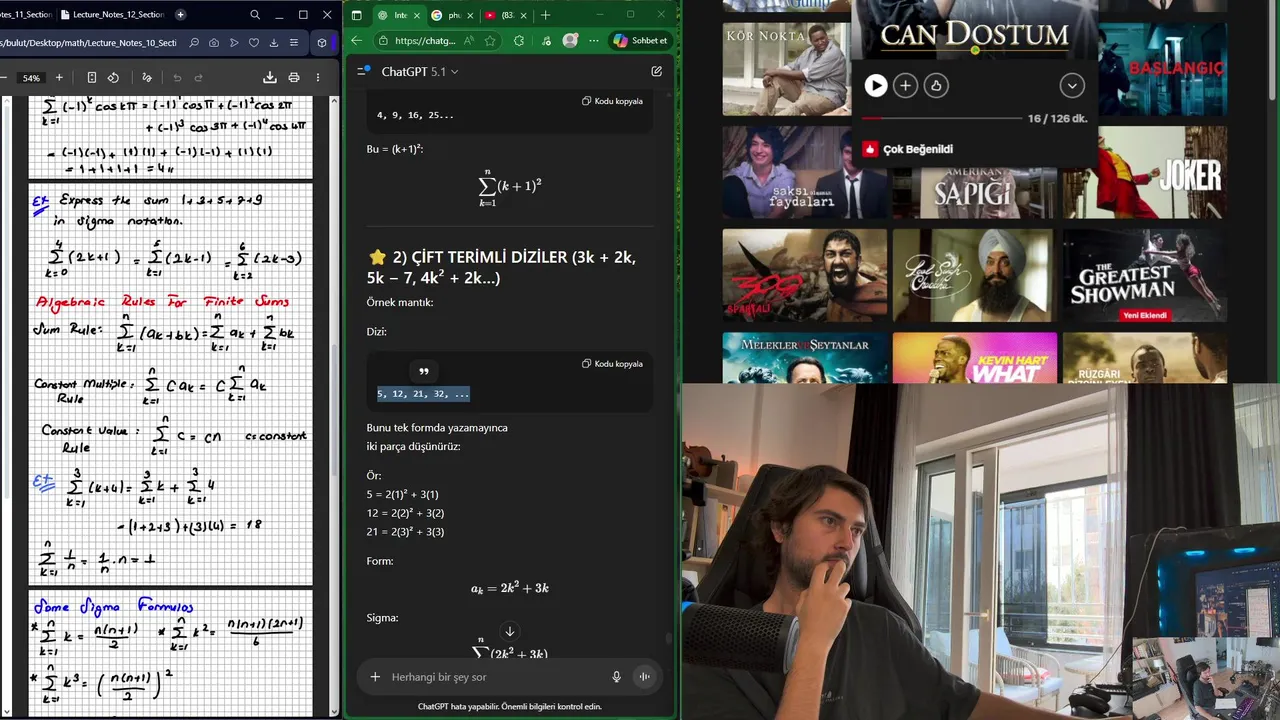The image size is (1280, 720).
Task: Close the ChatGPT 'Inte' tab
Action: [x=417, y=15]
